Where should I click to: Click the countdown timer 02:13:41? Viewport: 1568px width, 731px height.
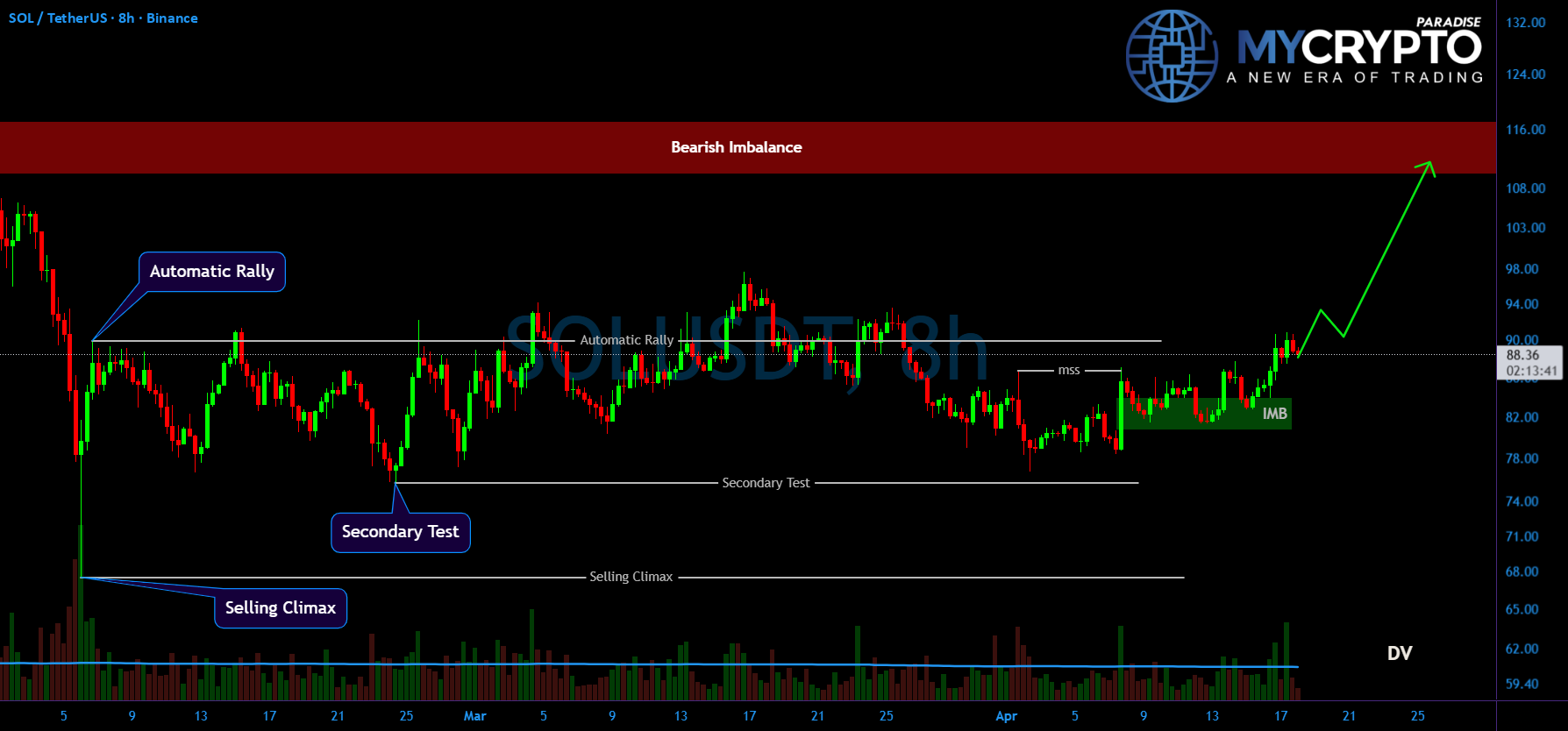[x=1532, y=371]
